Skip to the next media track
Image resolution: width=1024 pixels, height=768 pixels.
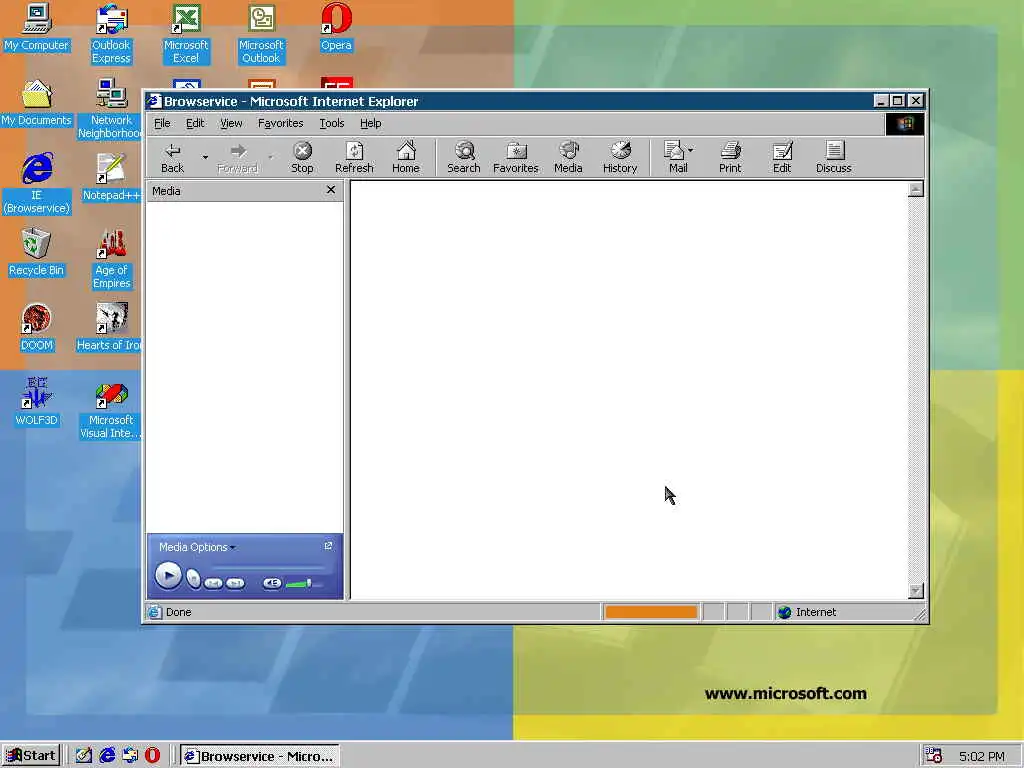(235, 583)
